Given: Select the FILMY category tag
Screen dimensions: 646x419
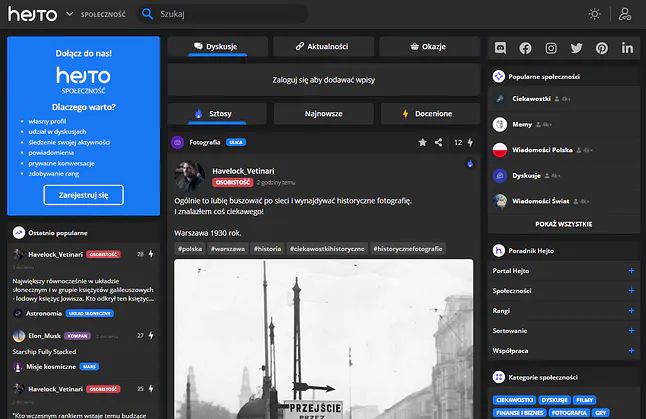Looking at the screenshot, I should point(584,400).
